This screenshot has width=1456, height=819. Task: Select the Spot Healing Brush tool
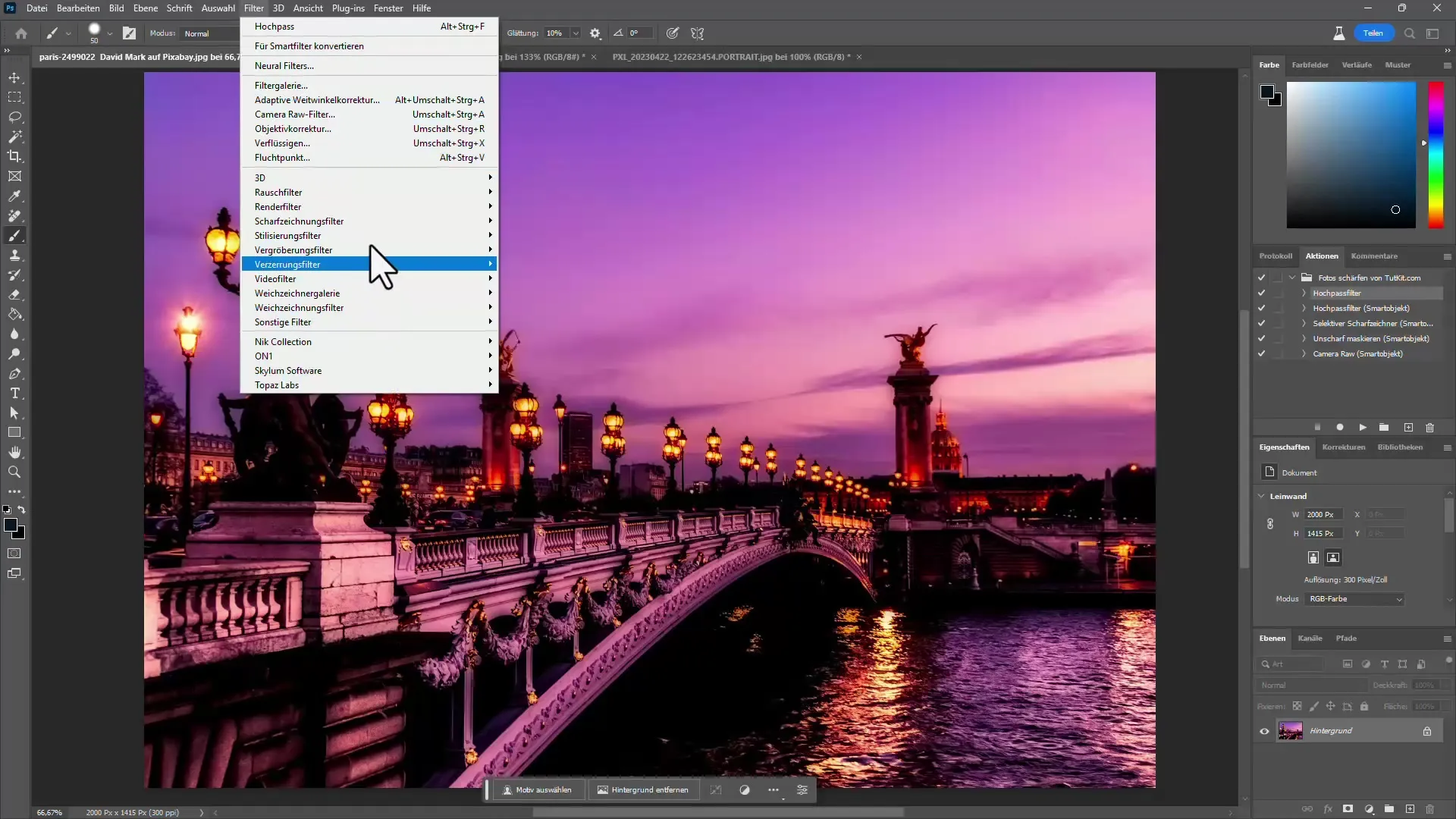coord(14,216)
